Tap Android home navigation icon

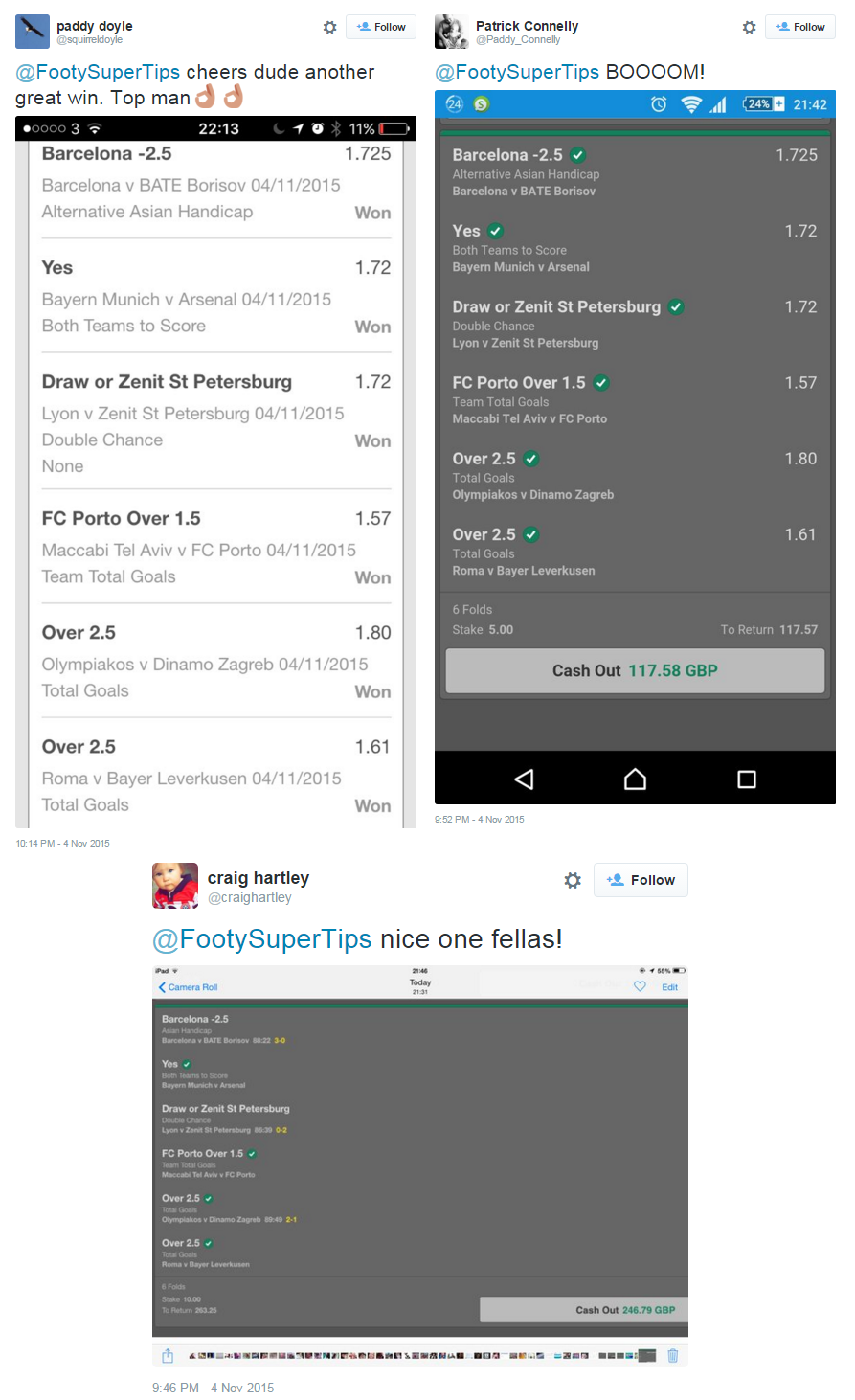[x=635, y=779]
